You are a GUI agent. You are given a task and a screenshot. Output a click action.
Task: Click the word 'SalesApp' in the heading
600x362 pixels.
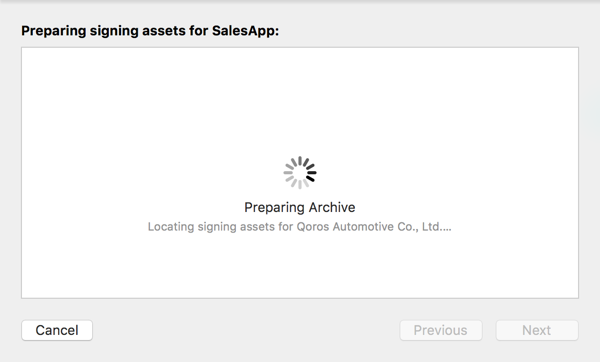pyautogui.click(x=244, y=31)
